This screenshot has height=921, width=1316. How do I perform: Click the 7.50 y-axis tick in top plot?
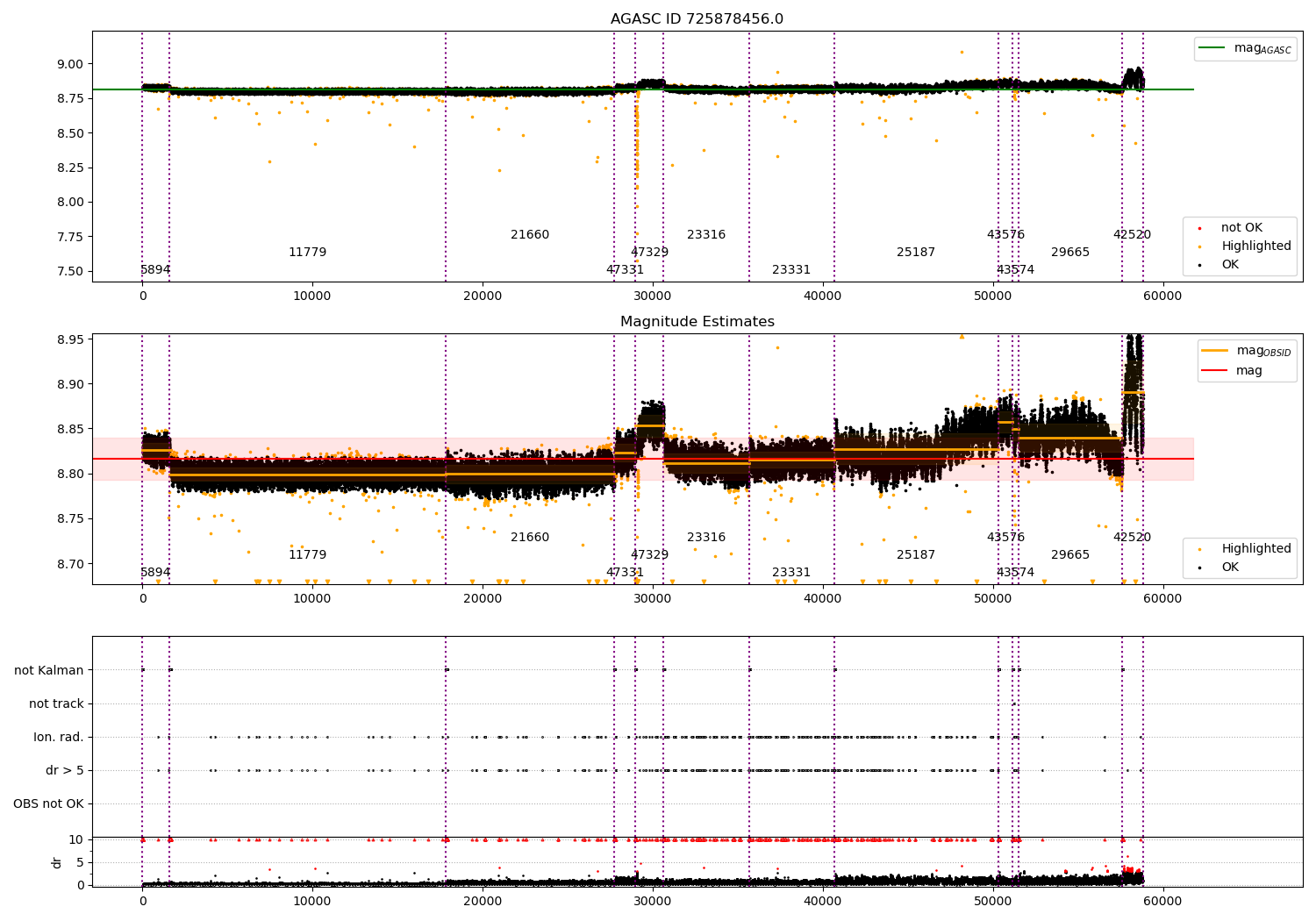click(x=69, y=271)
